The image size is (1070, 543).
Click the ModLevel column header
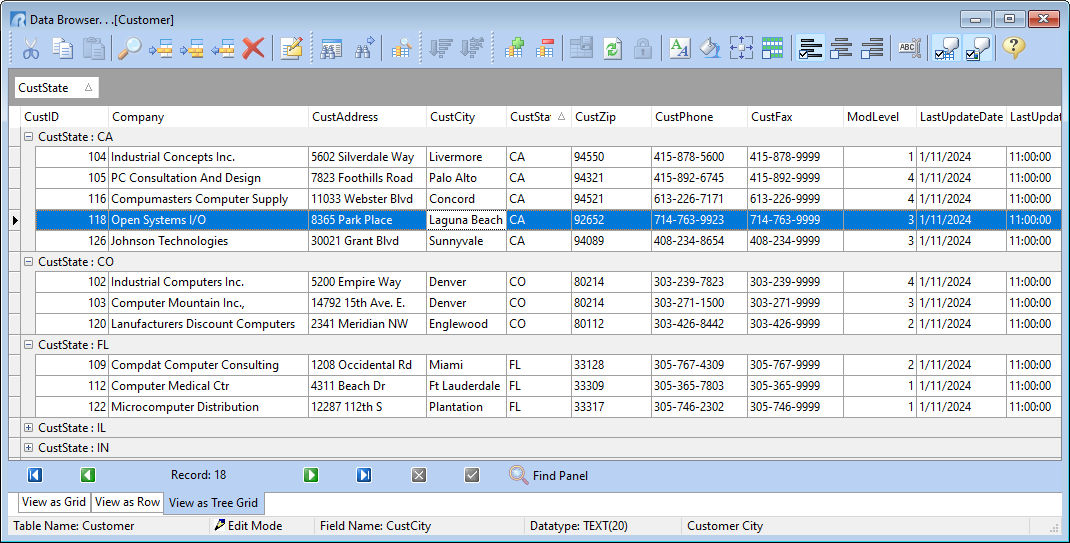coord(880,117)
